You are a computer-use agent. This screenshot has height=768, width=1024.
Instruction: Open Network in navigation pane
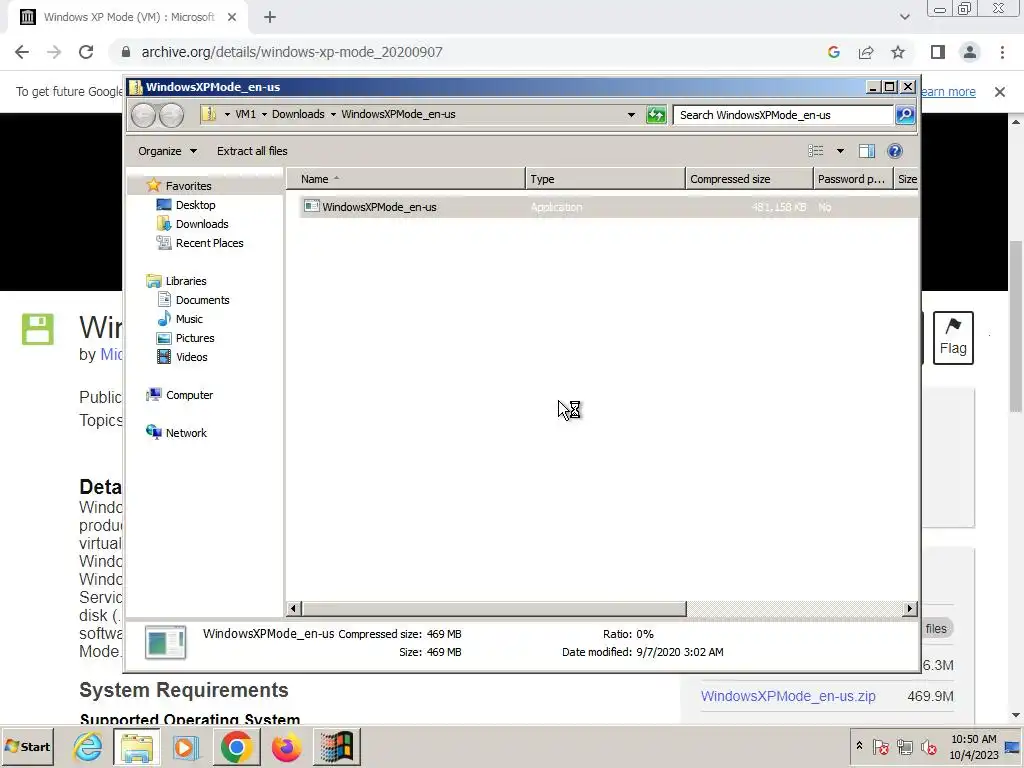(x=186, y=433)
